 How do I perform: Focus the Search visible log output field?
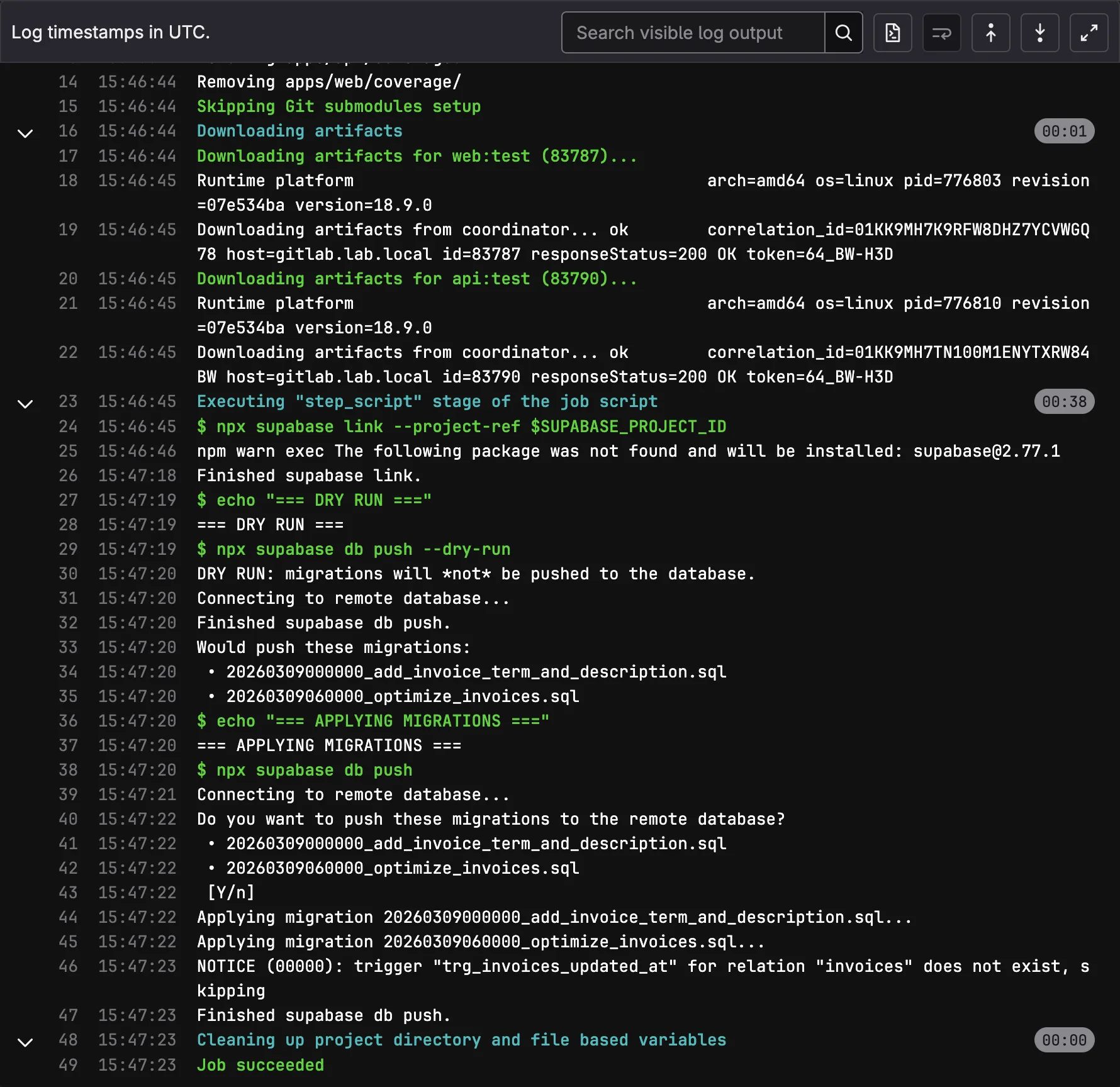coord(692,32)
